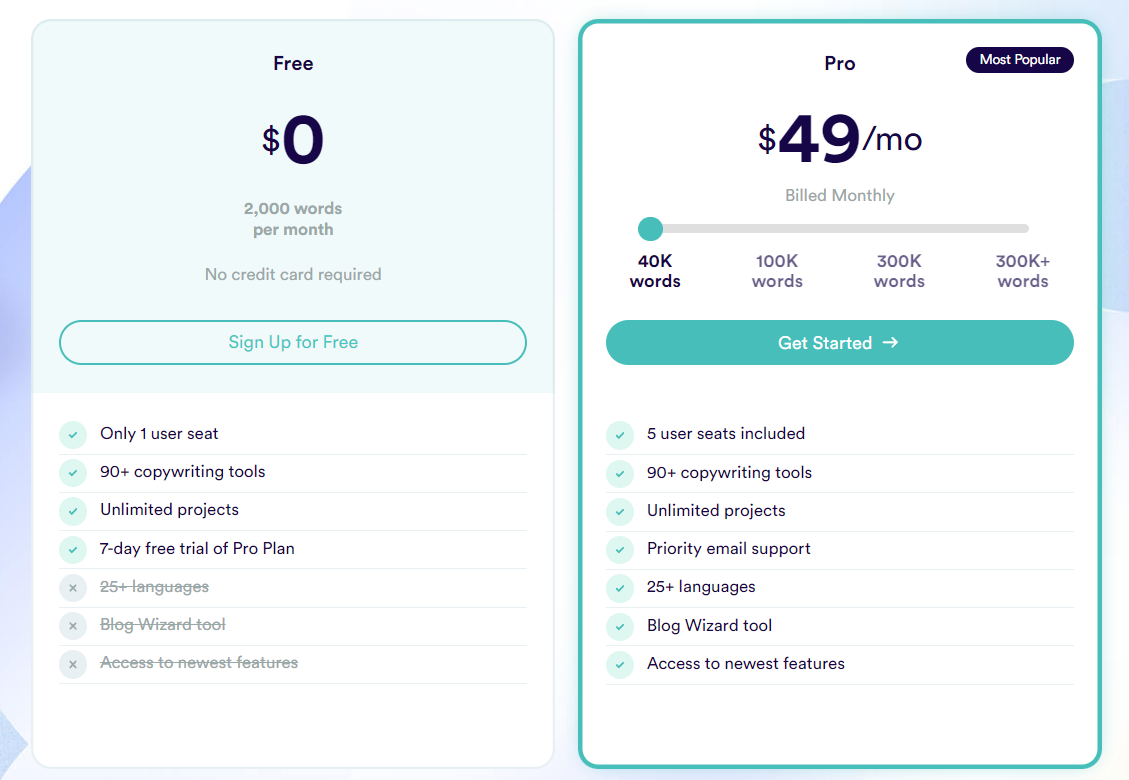Viewport: 1129px width, 780px height.
Task: Click checkmark beside Pro plan Blog Wizard tool
Action: [620, 627]
